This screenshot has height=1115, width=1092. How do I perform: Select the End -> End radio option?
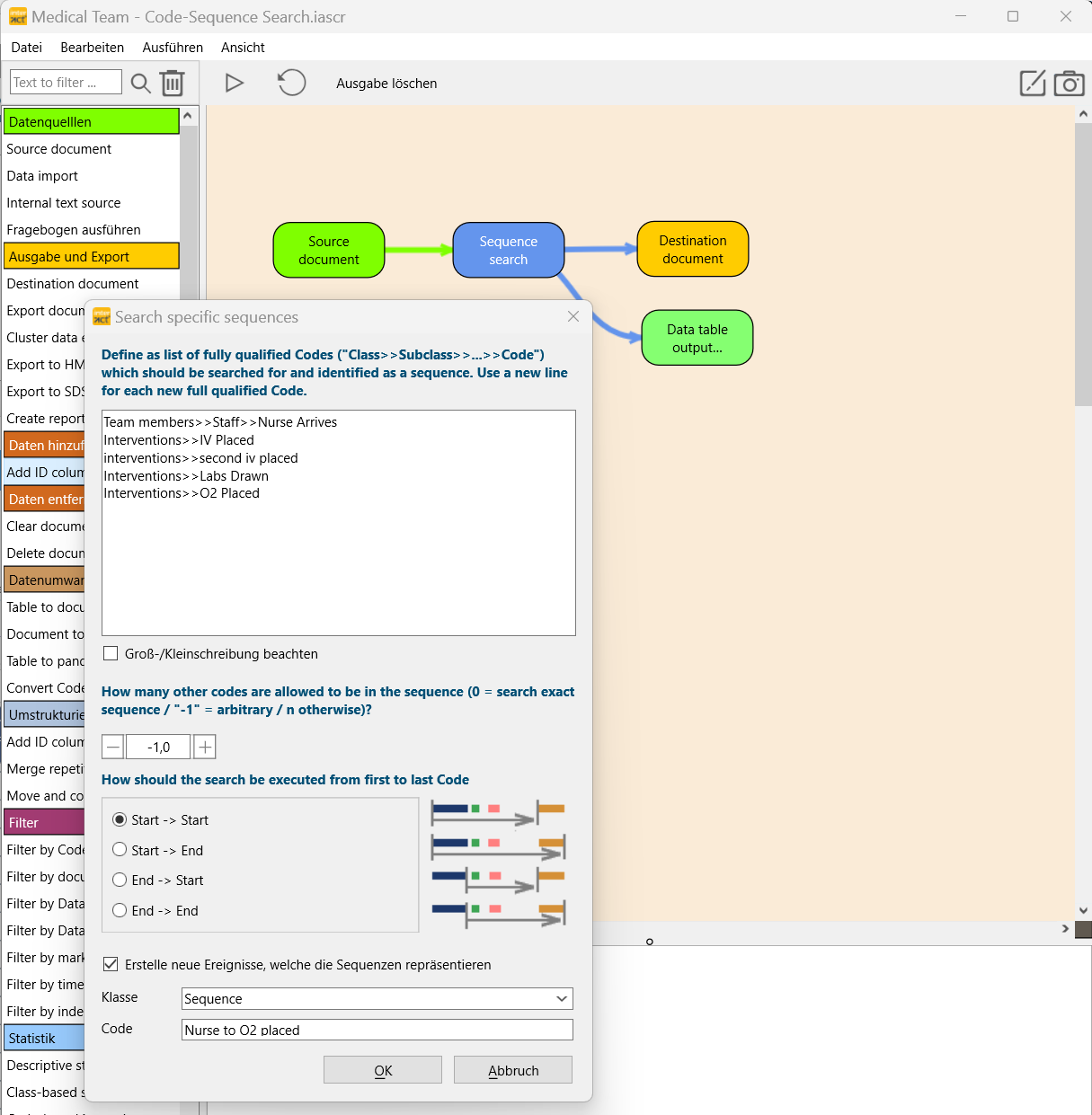120,910
